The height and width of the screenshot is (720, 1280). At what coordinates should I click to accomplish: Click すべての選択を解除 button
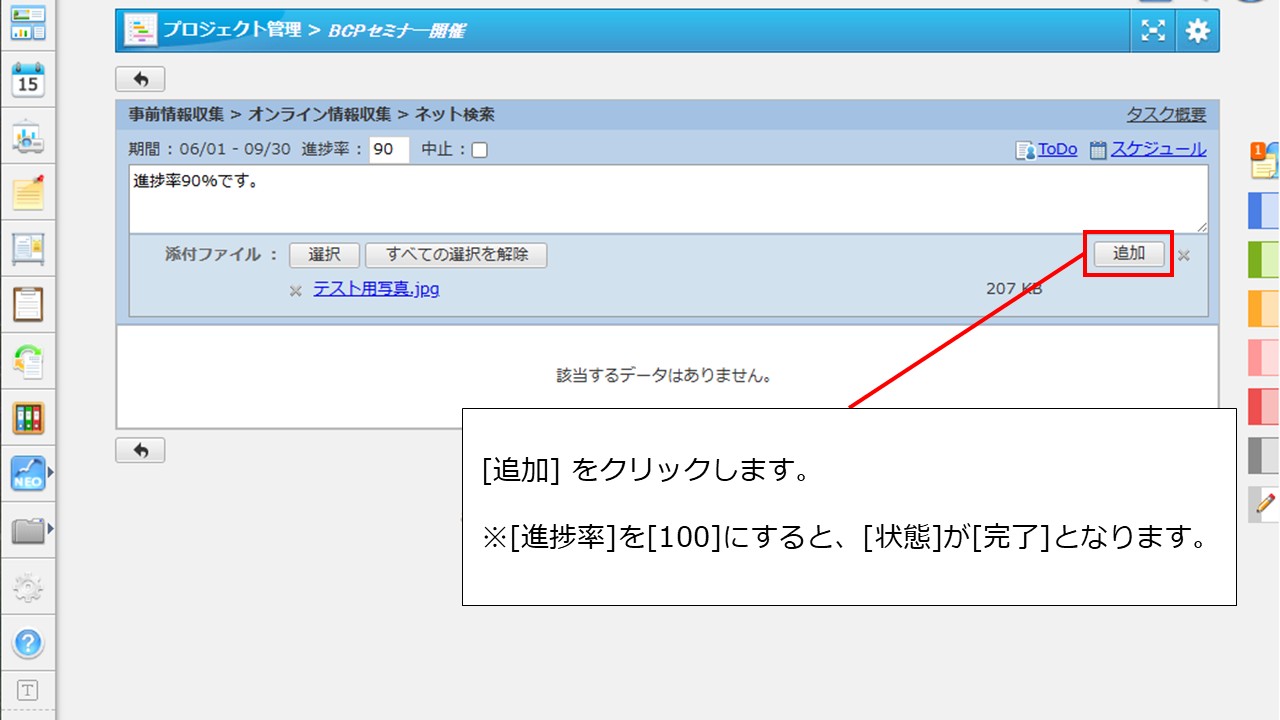pyautogui.click(x=456, y=255)
